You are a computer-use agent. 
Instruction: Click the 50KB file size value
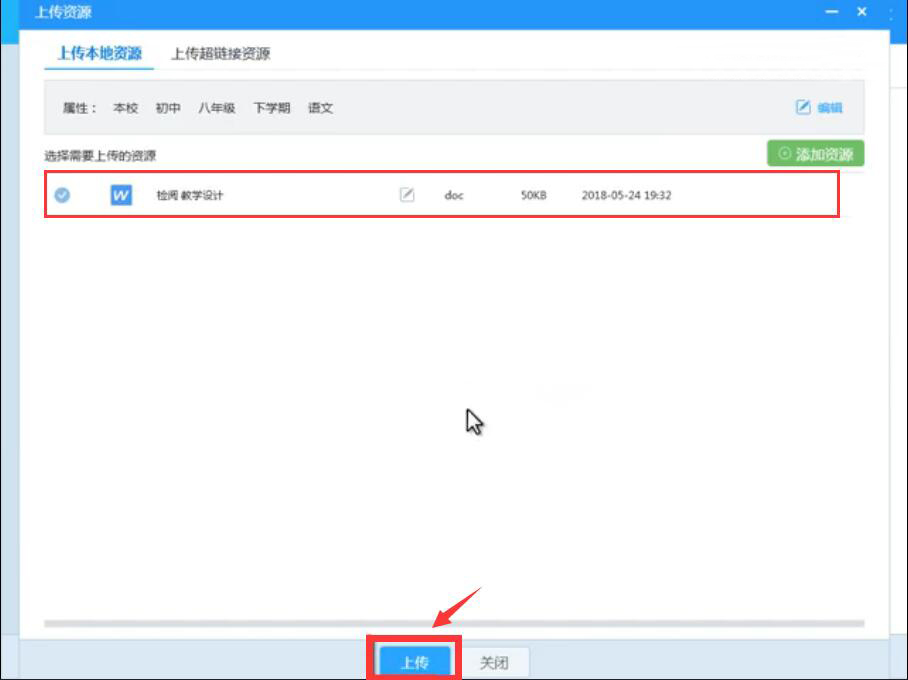click(533, 195)
